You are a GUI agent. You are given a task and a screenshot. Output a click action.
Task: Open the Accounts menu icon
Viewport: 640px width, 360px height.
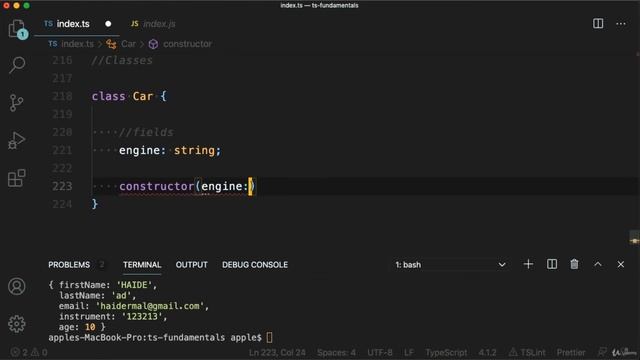[17, 287]
